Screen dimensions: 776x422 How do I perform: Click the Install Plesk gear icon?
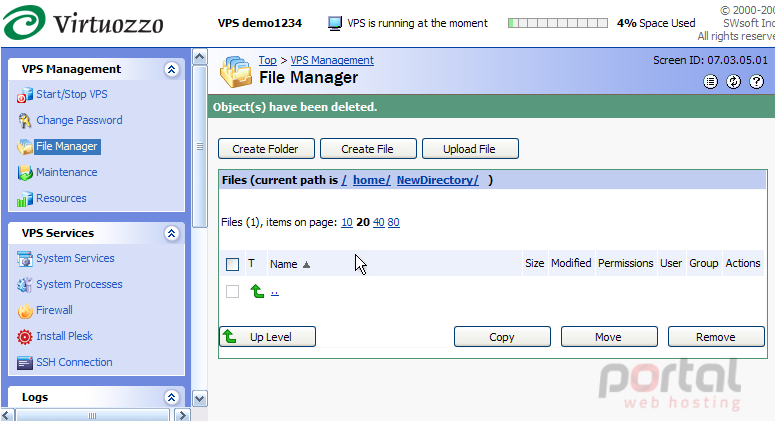[24, 337]
